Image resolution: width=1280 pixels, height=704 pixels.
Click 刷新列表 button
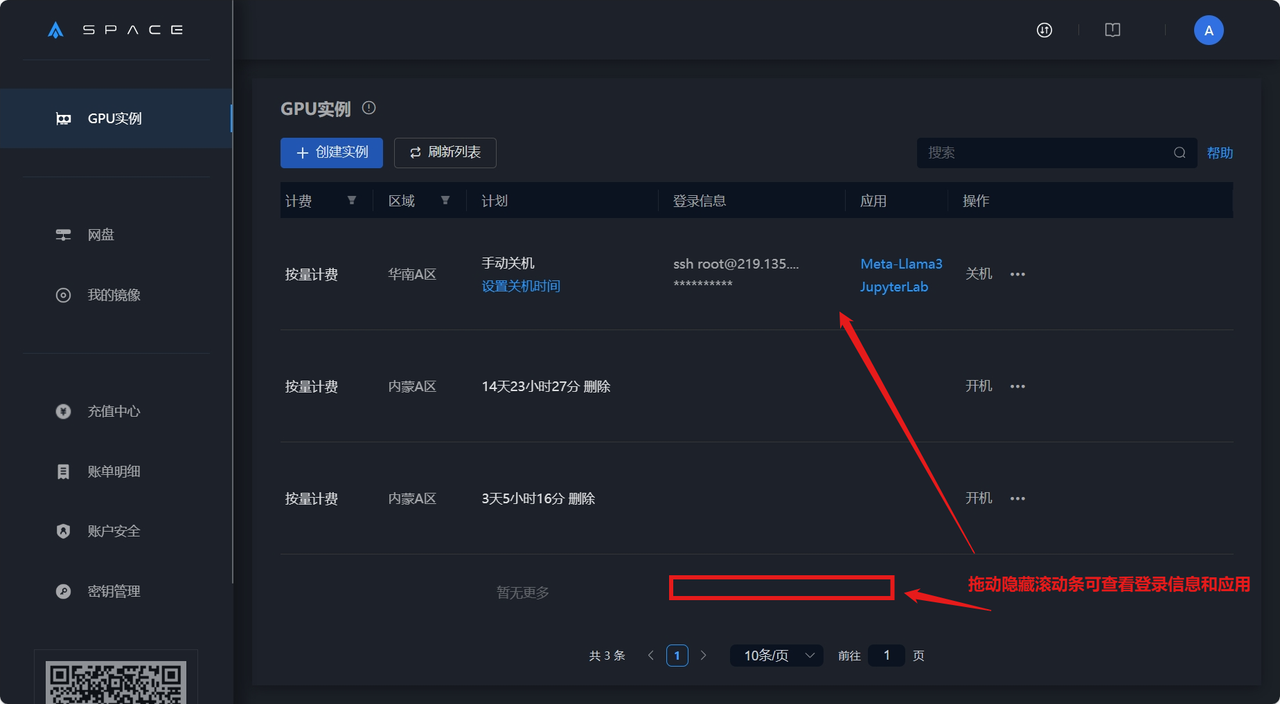[x=445, y=153]
